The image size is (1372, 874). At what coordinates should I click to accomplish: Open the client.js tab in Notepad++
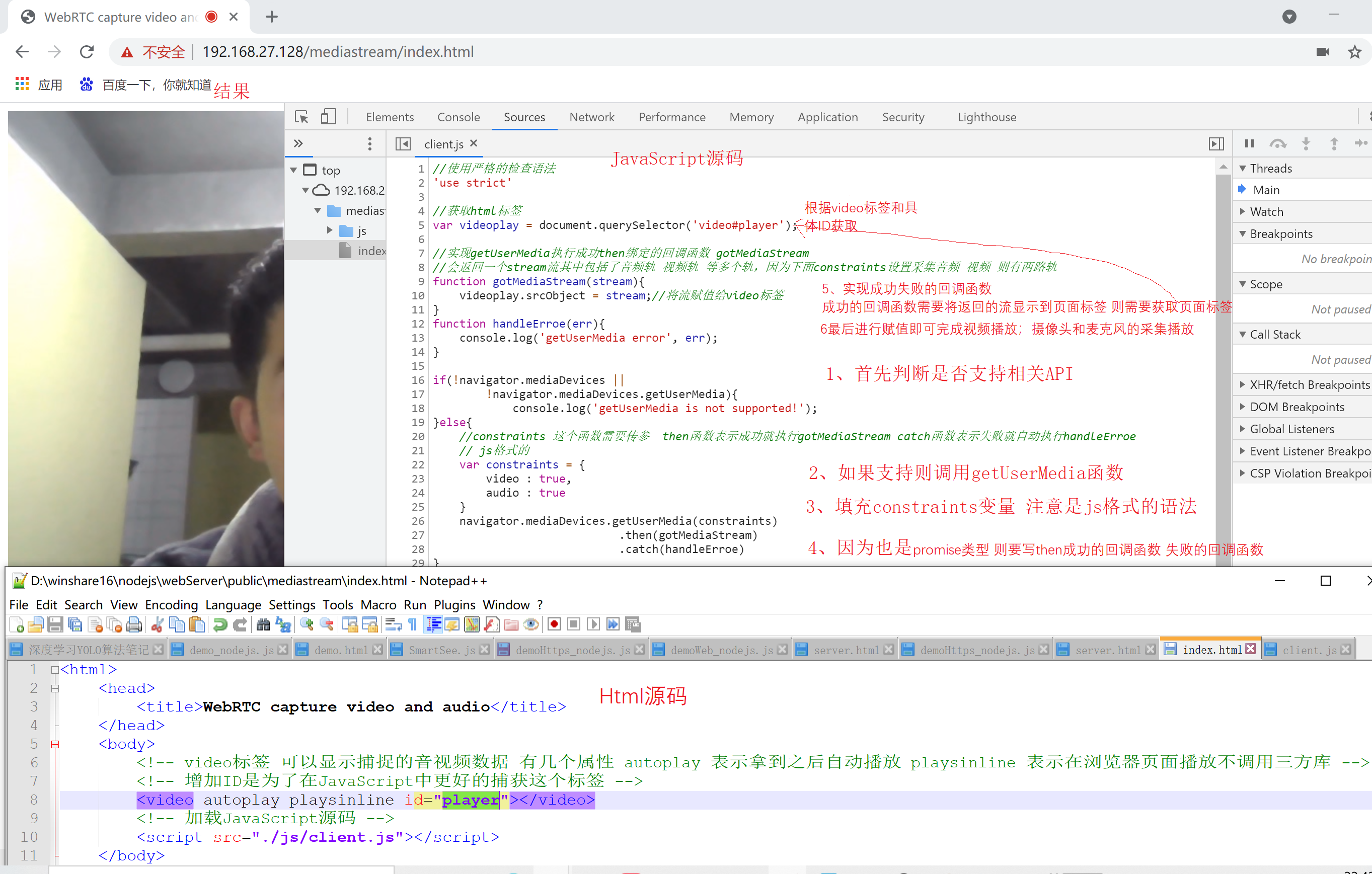[x=1309, y=650]
